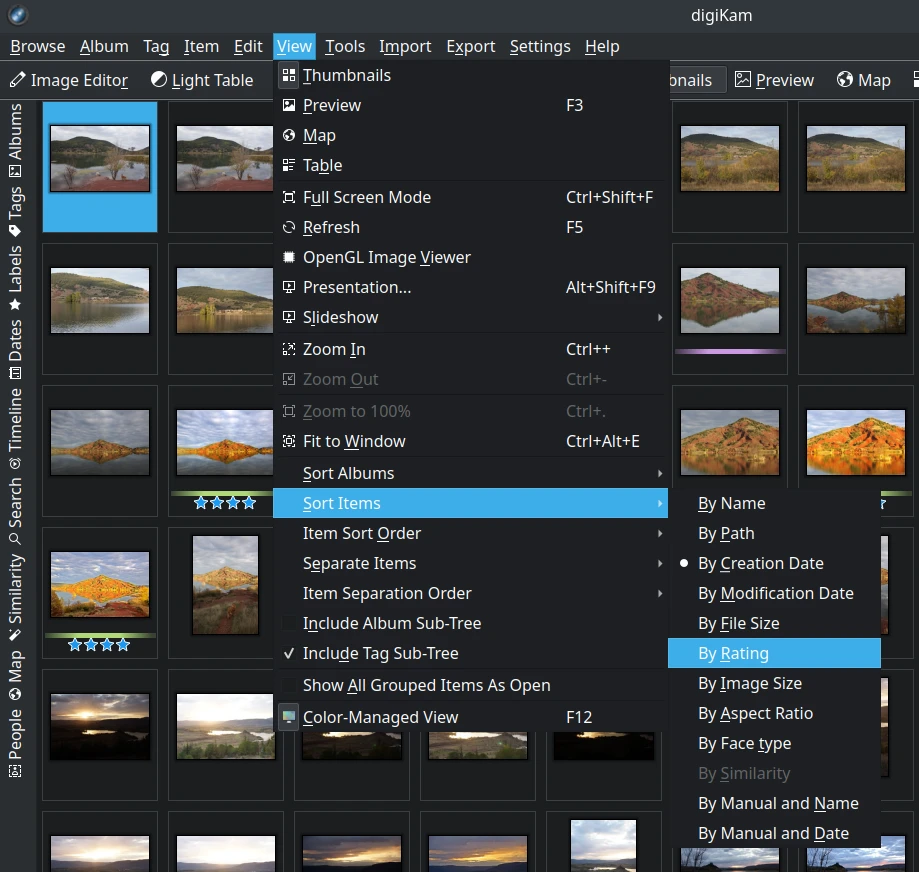Enable Include Album Sub-Tree option

tap(470, 623)
